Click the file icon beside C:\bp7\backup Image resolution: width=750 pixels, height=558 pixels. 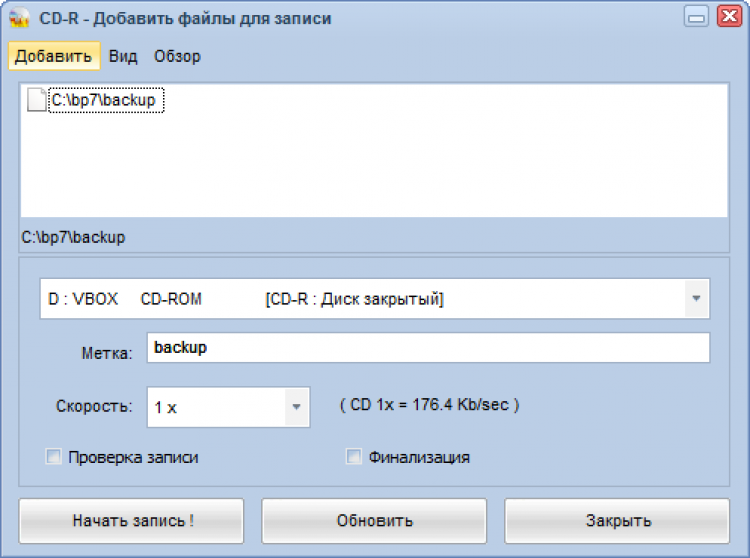(36, 101)
